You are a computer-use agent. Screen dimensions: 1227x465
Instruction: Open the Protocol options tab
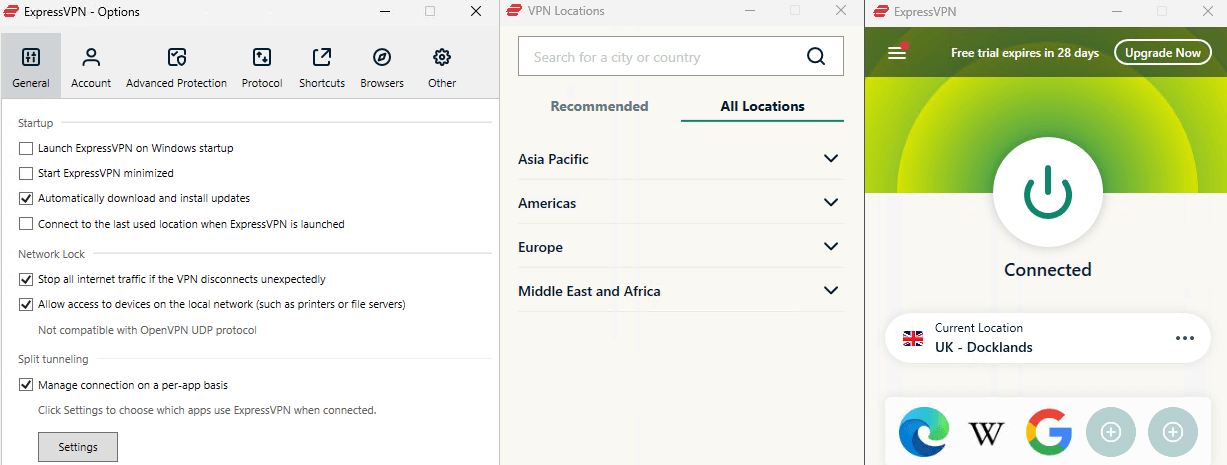point(262,66)
